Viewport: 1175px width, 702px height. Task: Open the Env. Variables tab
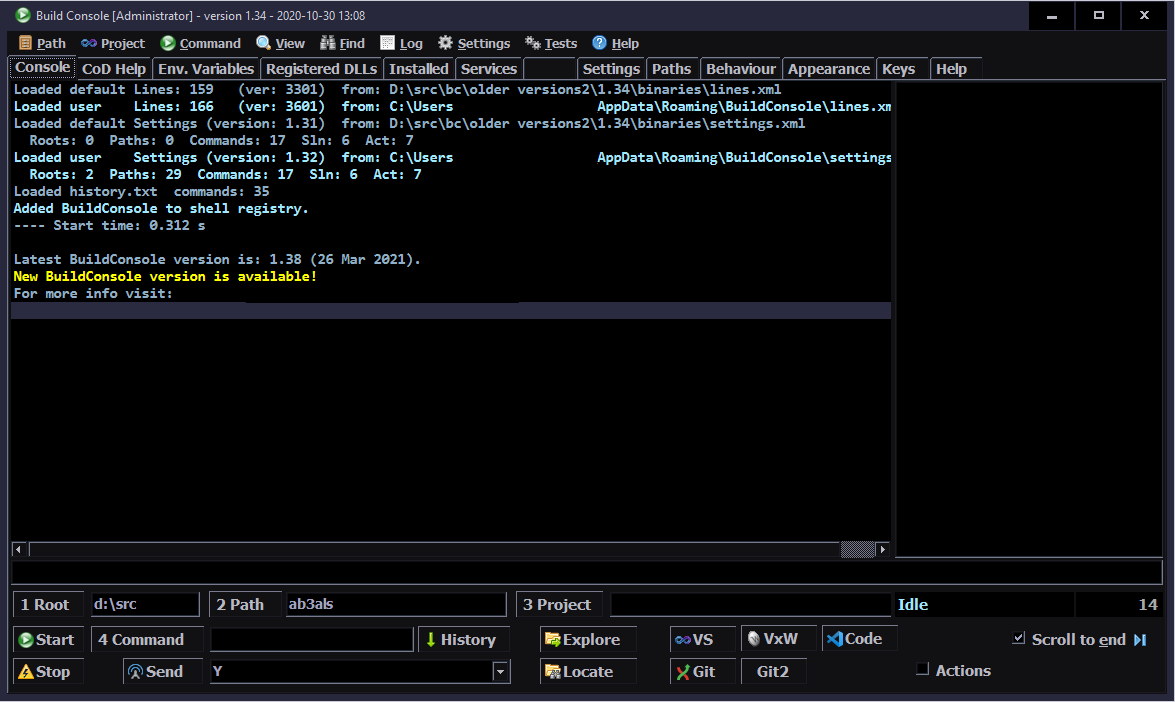(206, 69)
